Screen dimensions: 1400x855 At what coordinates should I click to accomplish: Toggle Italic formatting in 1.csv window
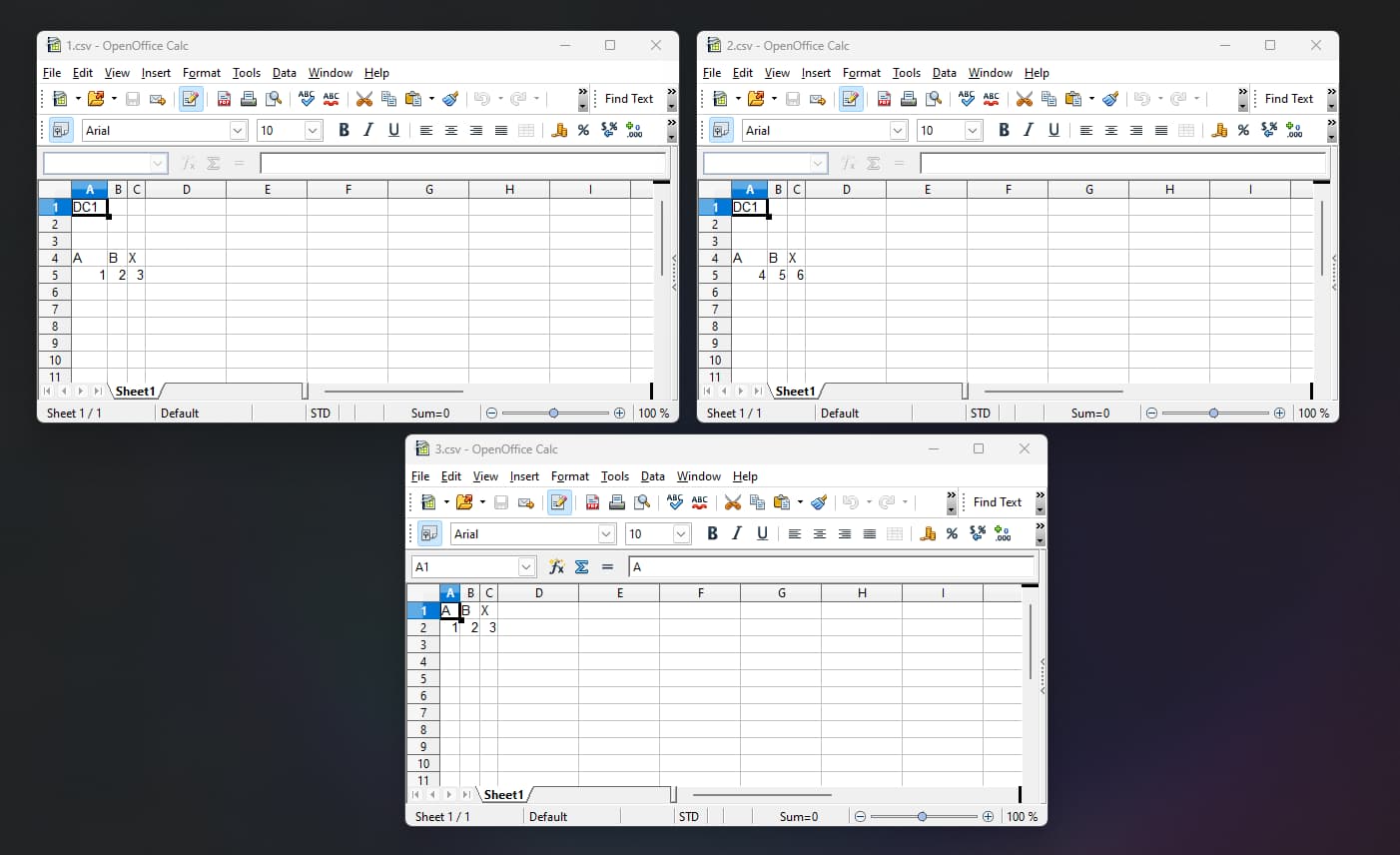pyautogui.click(x=368, y=130)
